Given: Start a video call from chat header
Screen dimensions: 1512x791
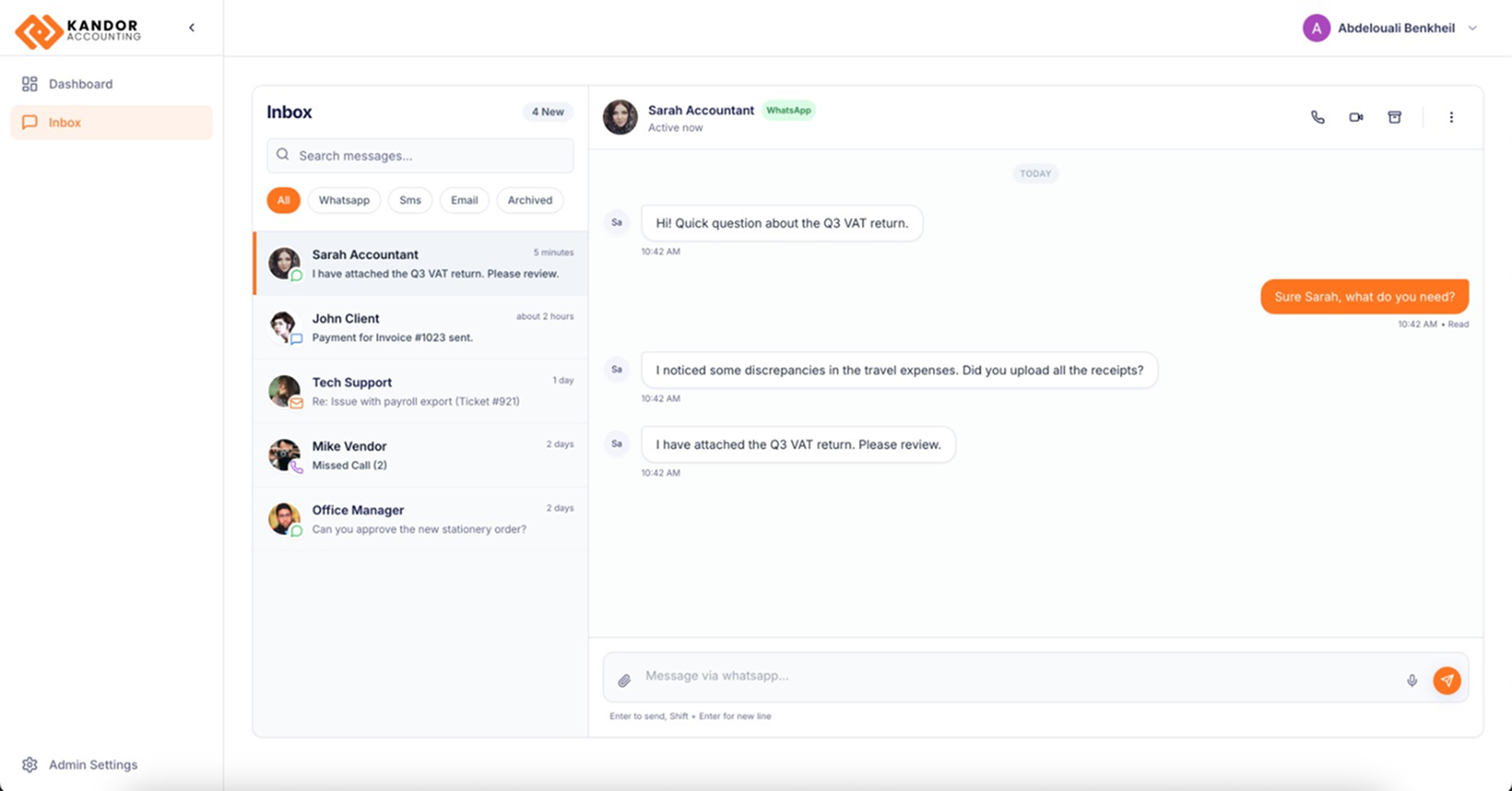Looking at the screenshot, I should click(x=1356, y=117).
